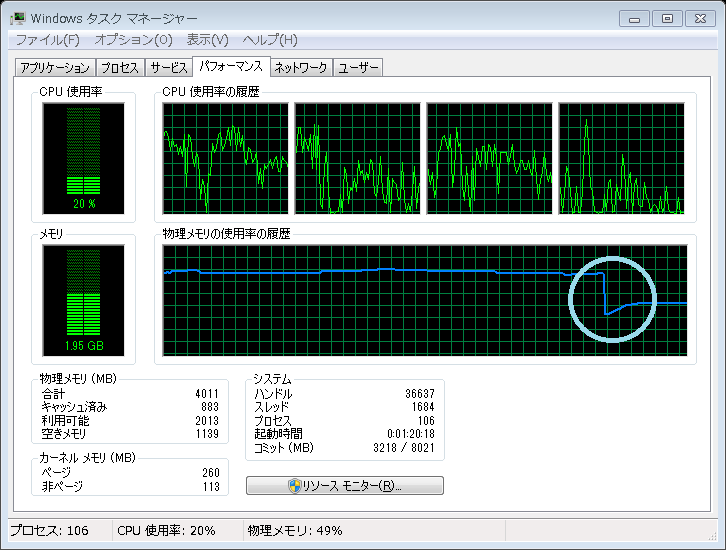
Task: Maximize the Task Manager window
Action: pyautogui.click(x=667, y=19)
